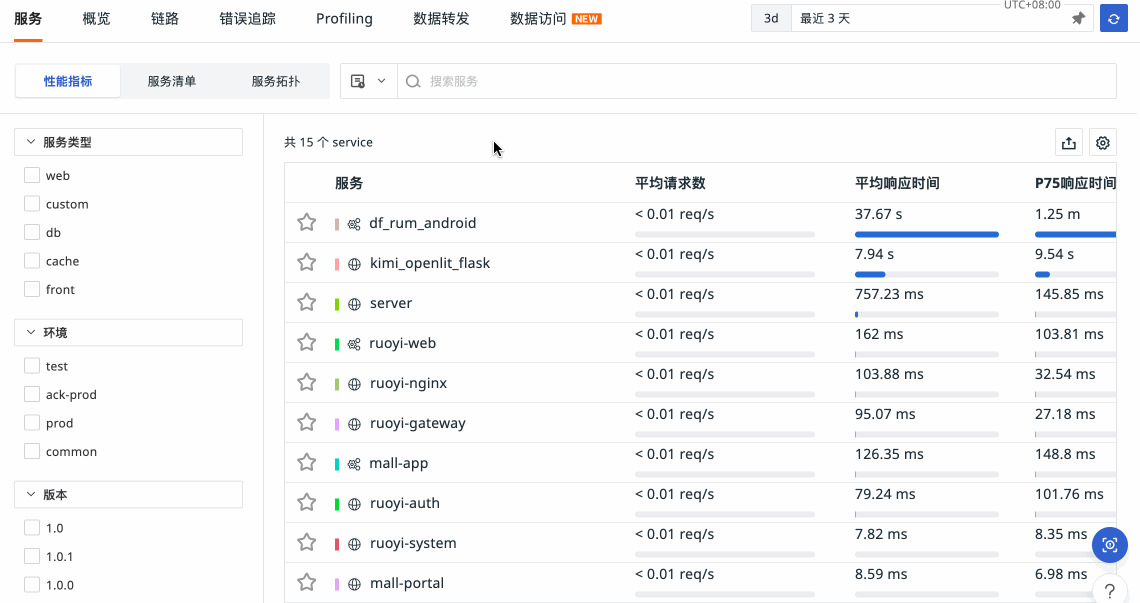1140x603 pixels.
Task: Open the ruoyi-system service link
Action: click(413, 543)
